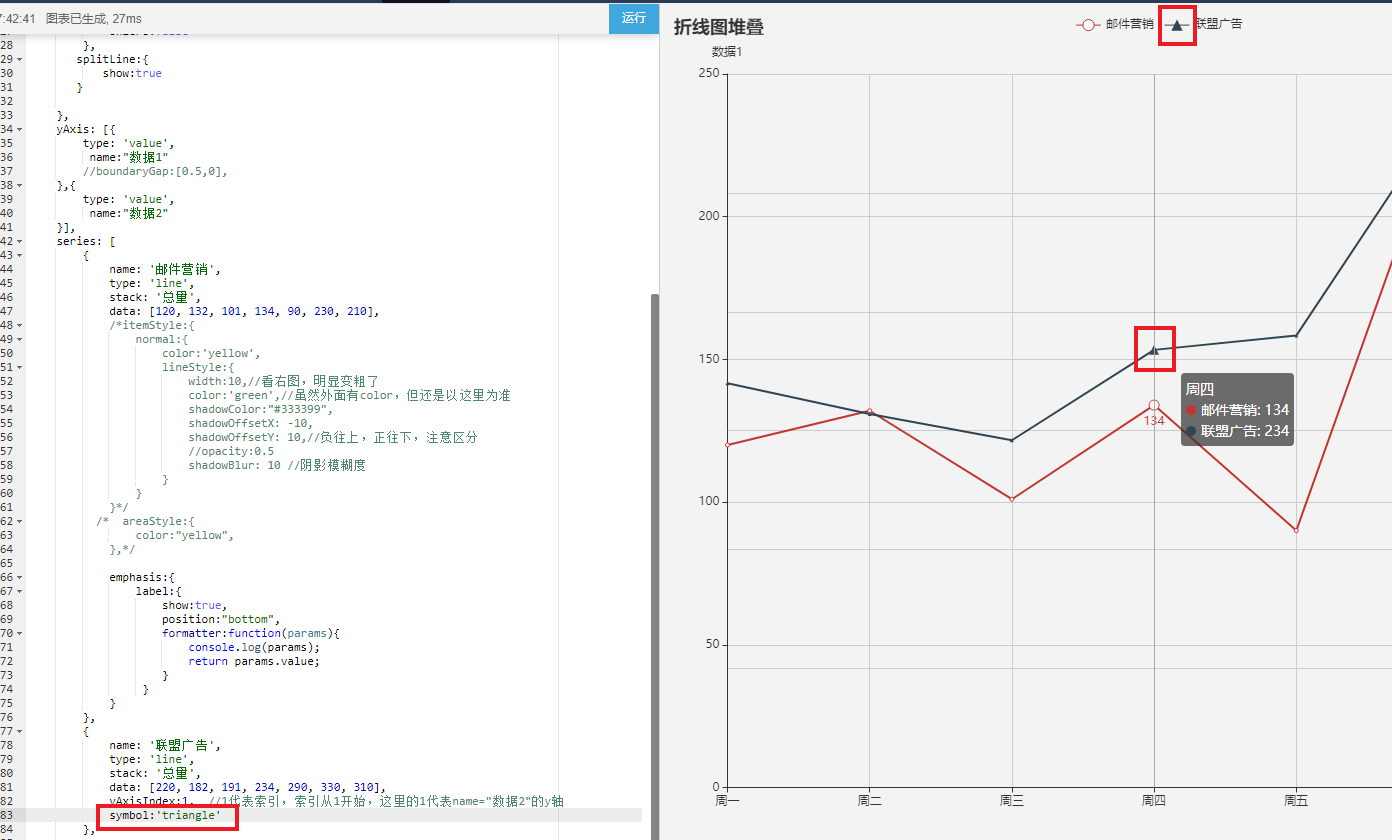Click the 150 y-axis label
1392x840 pixels.
709,359
